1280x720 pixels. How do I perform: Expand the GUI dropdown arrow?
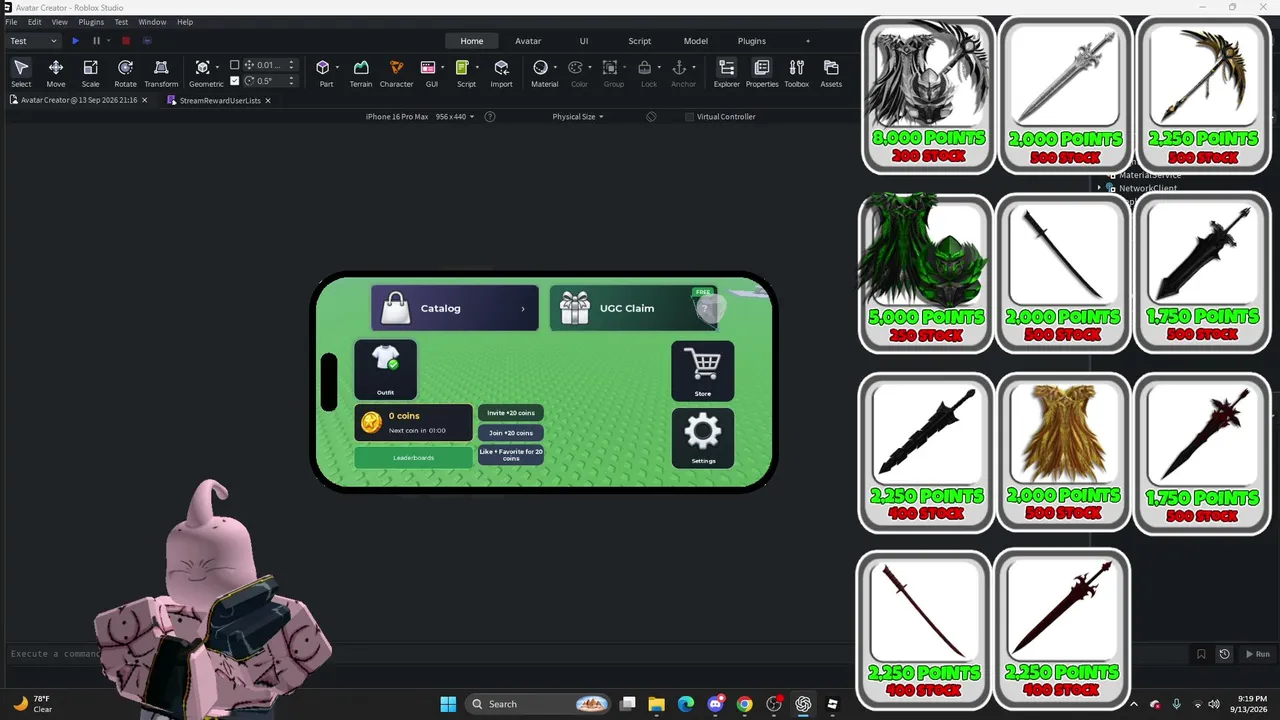(x=443, y=68)
